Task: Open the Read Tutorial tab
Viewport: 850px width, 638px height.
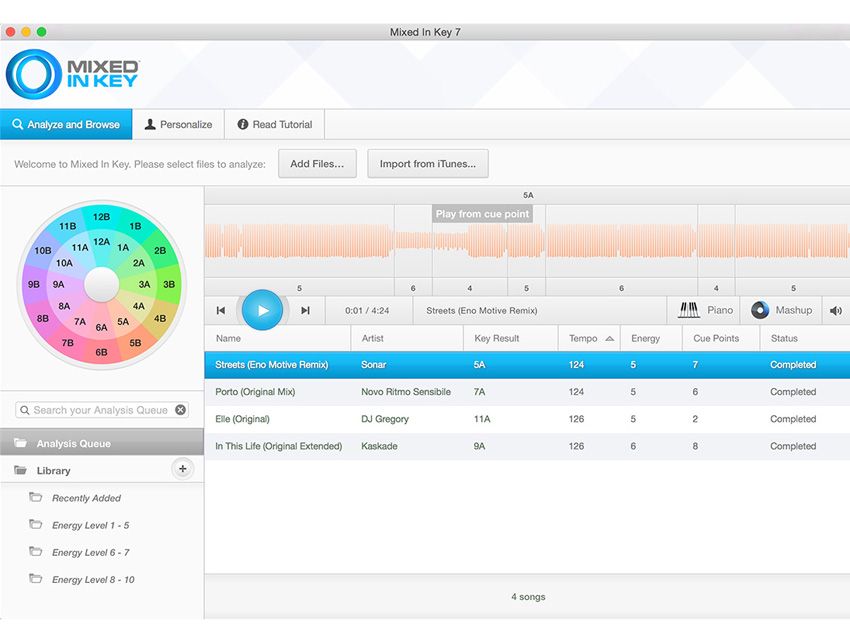Action: pos(274,124)
